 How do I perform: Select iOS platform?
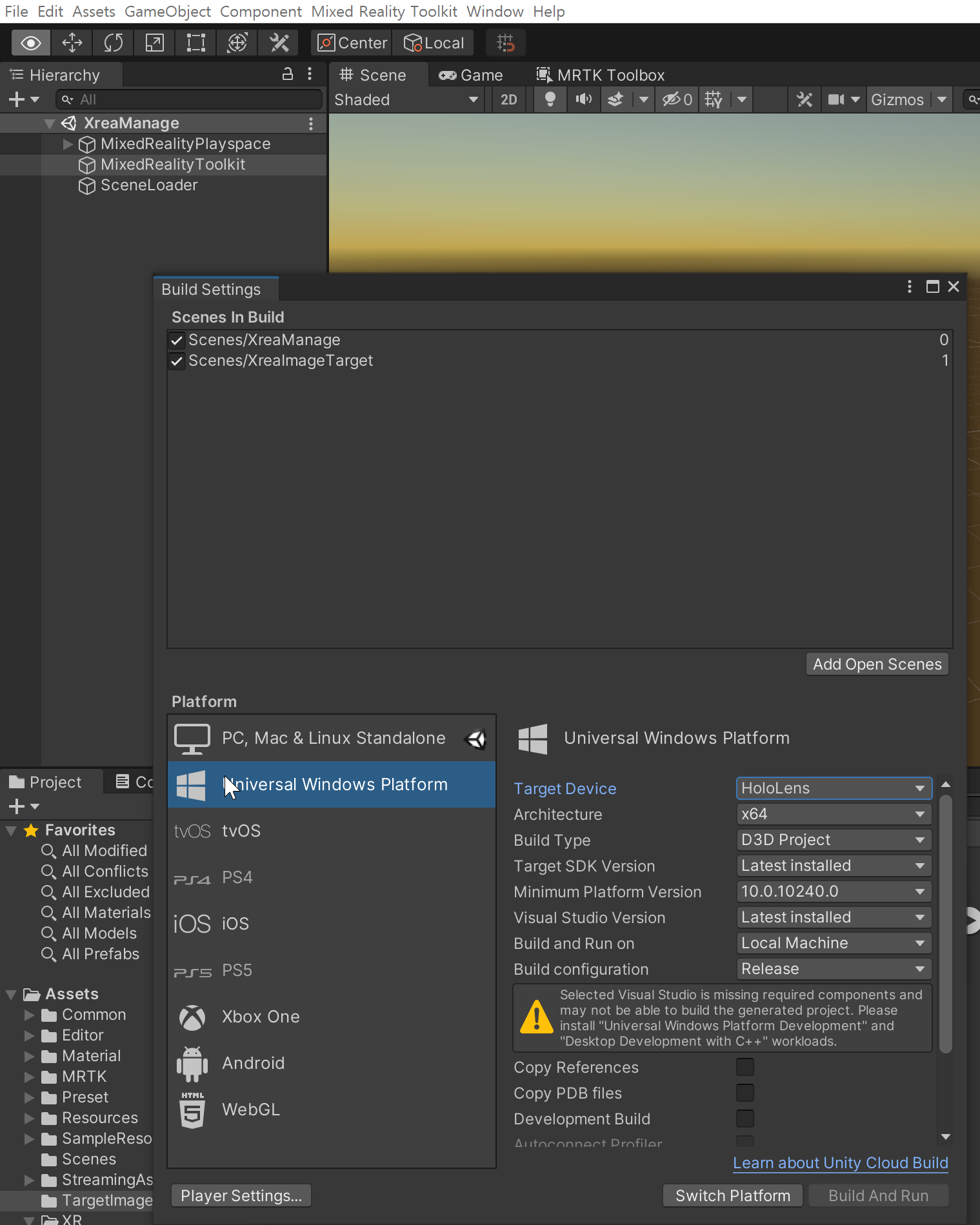[x=332, y=924]
